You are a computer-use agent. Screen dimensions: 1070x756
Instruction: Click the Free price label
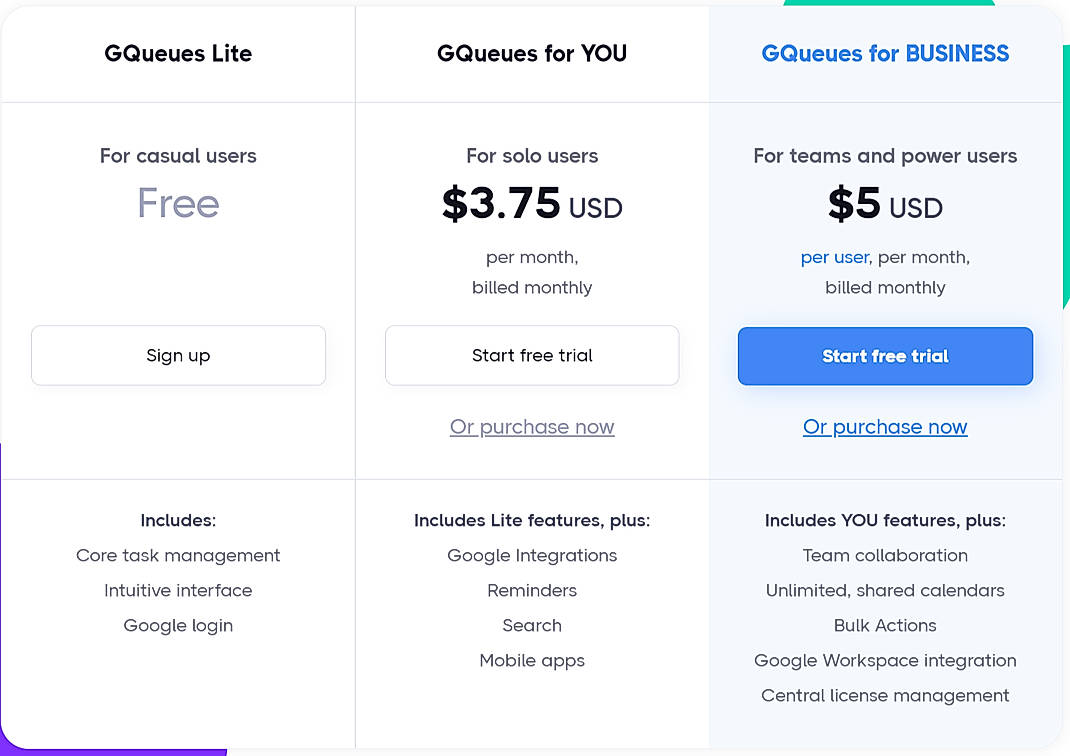tap(178, 203)
